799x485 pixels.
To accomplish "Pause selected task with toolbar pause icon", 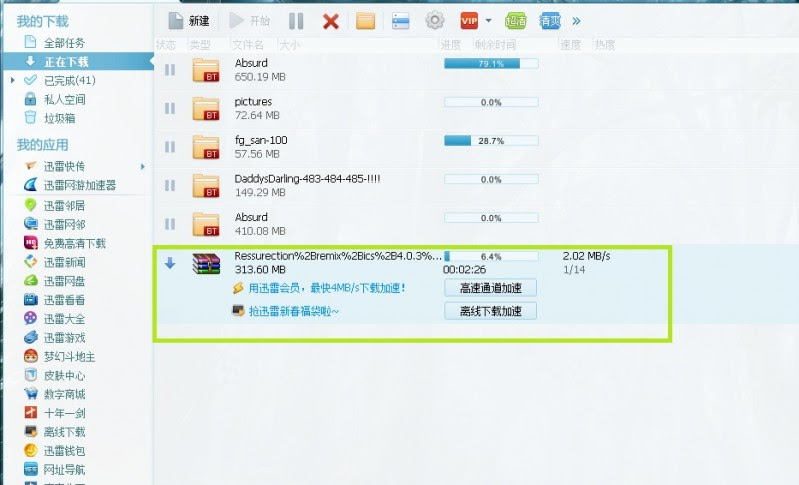I will tap(296, 21).
